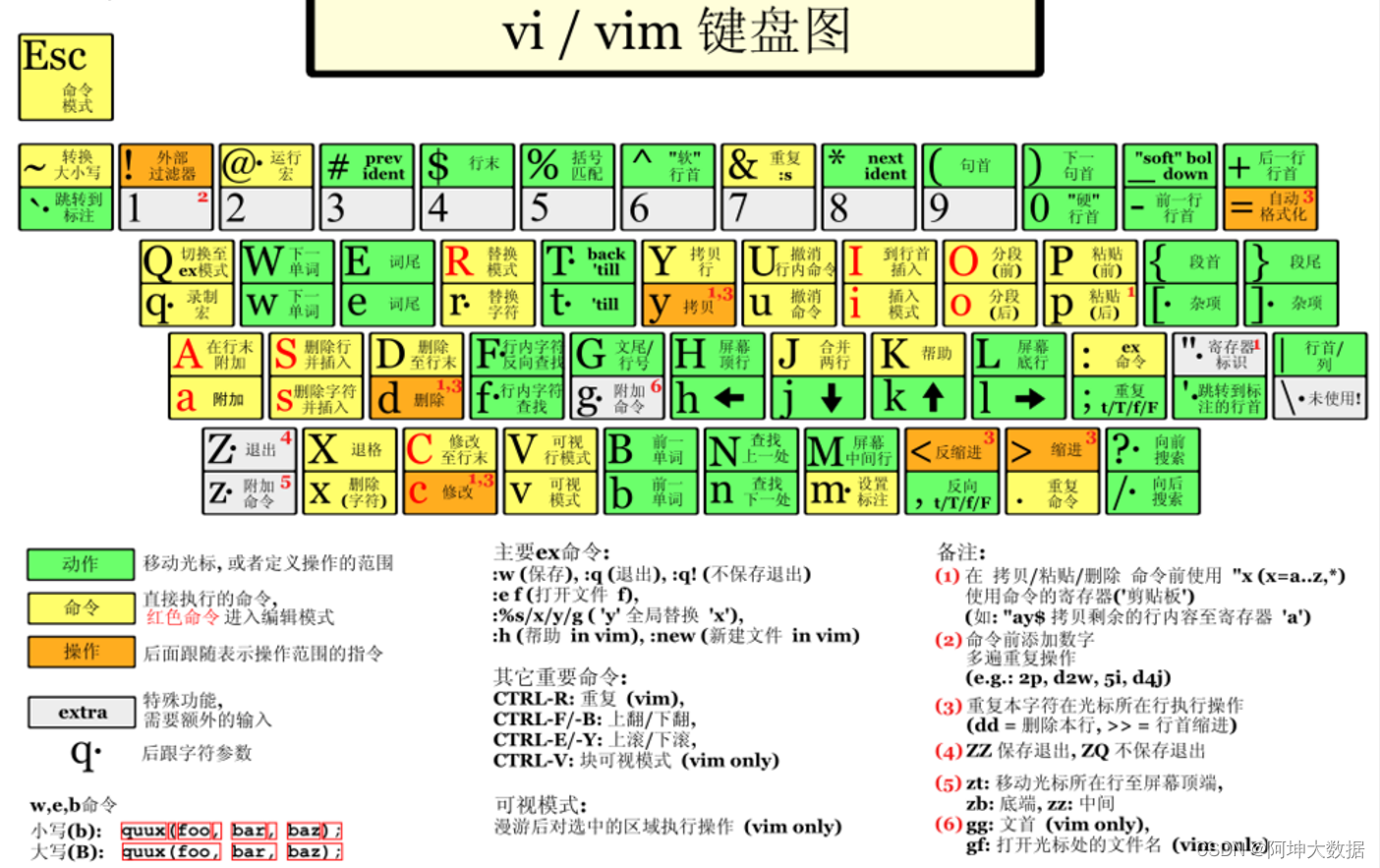Select the uppercase J 合并两行 key
Image resolution: width=1380 pixels, height=868 pixels.
coord(818,354)
